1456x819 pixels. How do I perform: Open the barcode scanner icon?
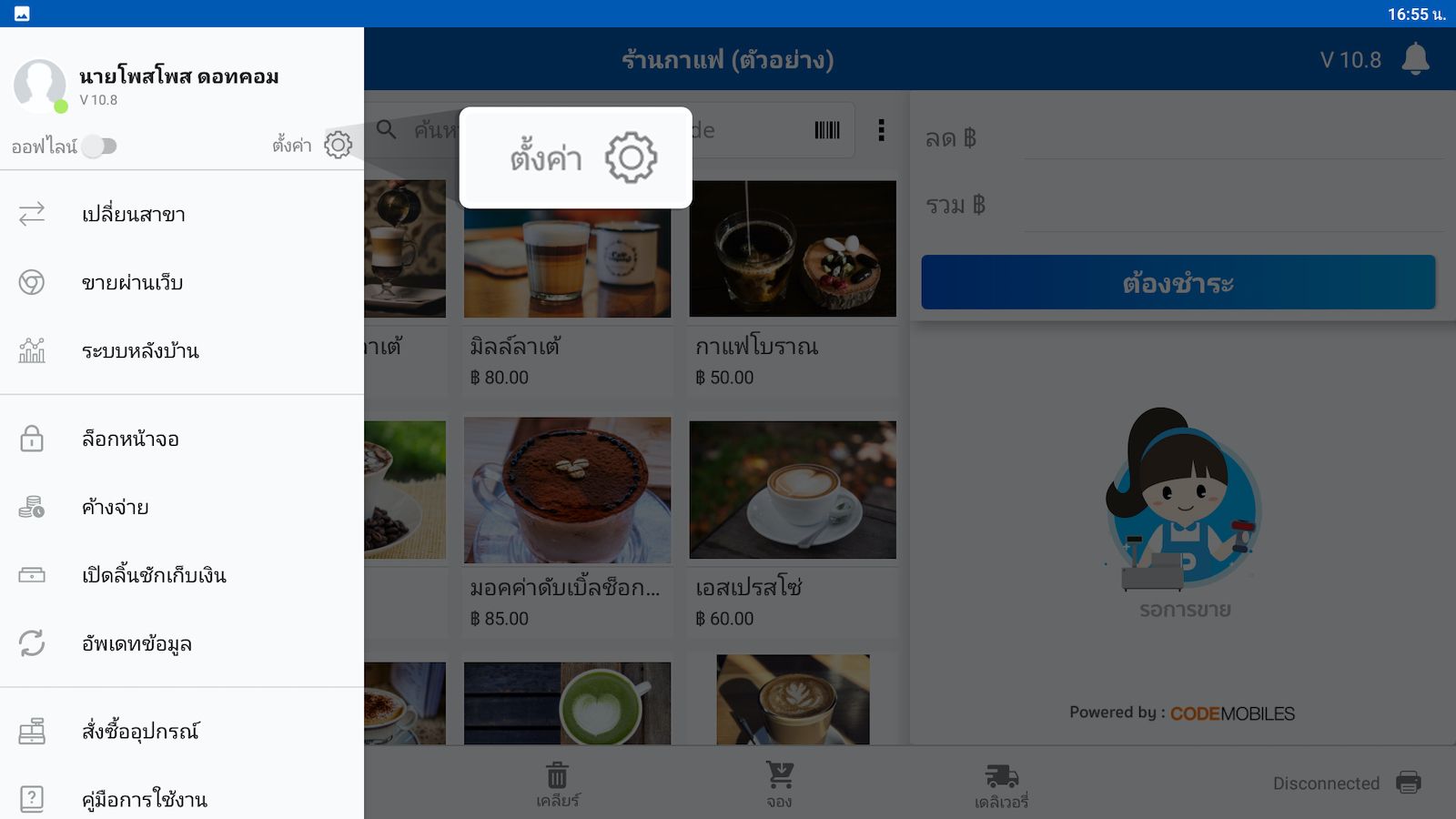[x=827, y=130]
